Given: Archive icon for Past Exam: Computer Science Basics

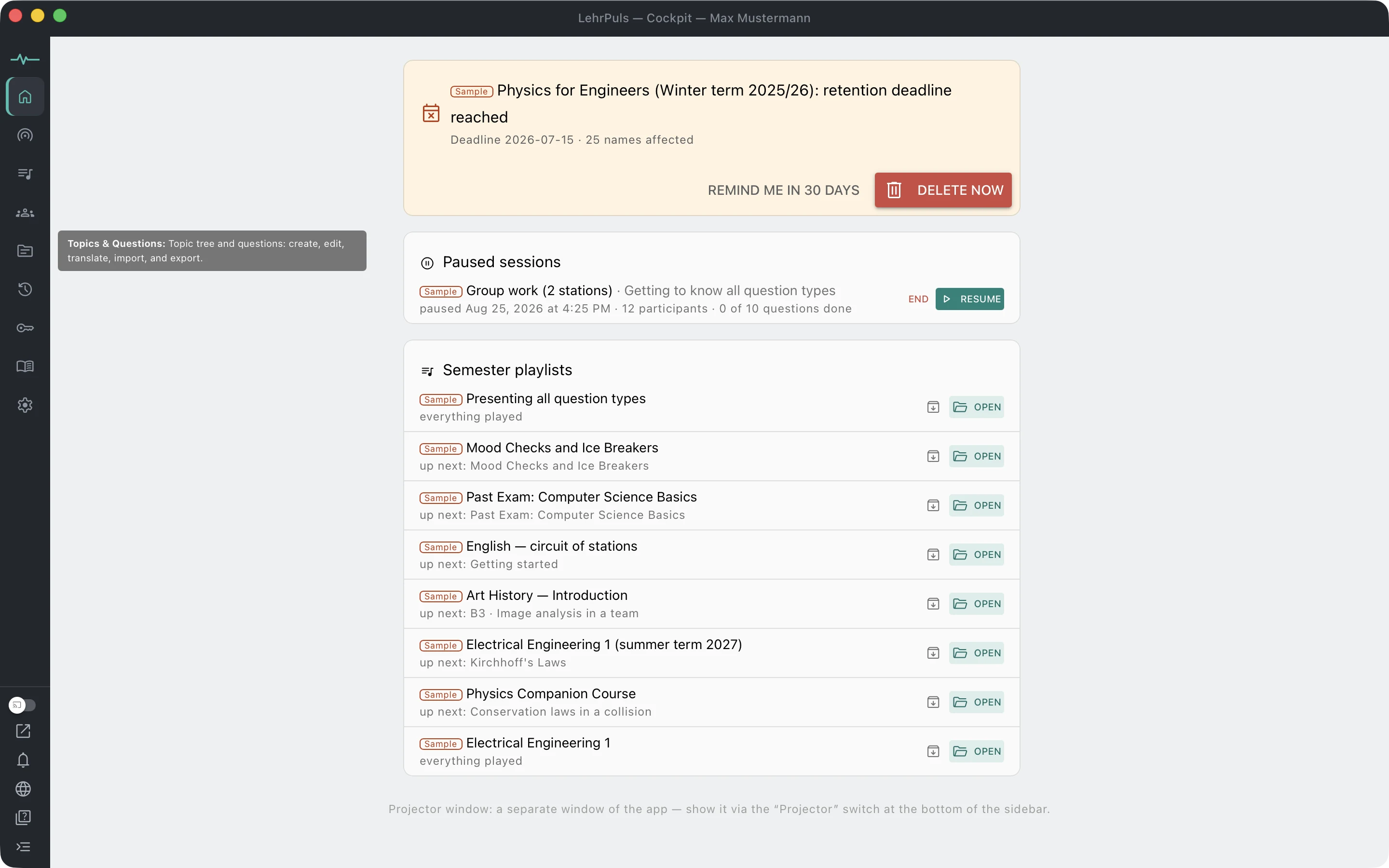Looking at the screenshot, I should (933, 505).
